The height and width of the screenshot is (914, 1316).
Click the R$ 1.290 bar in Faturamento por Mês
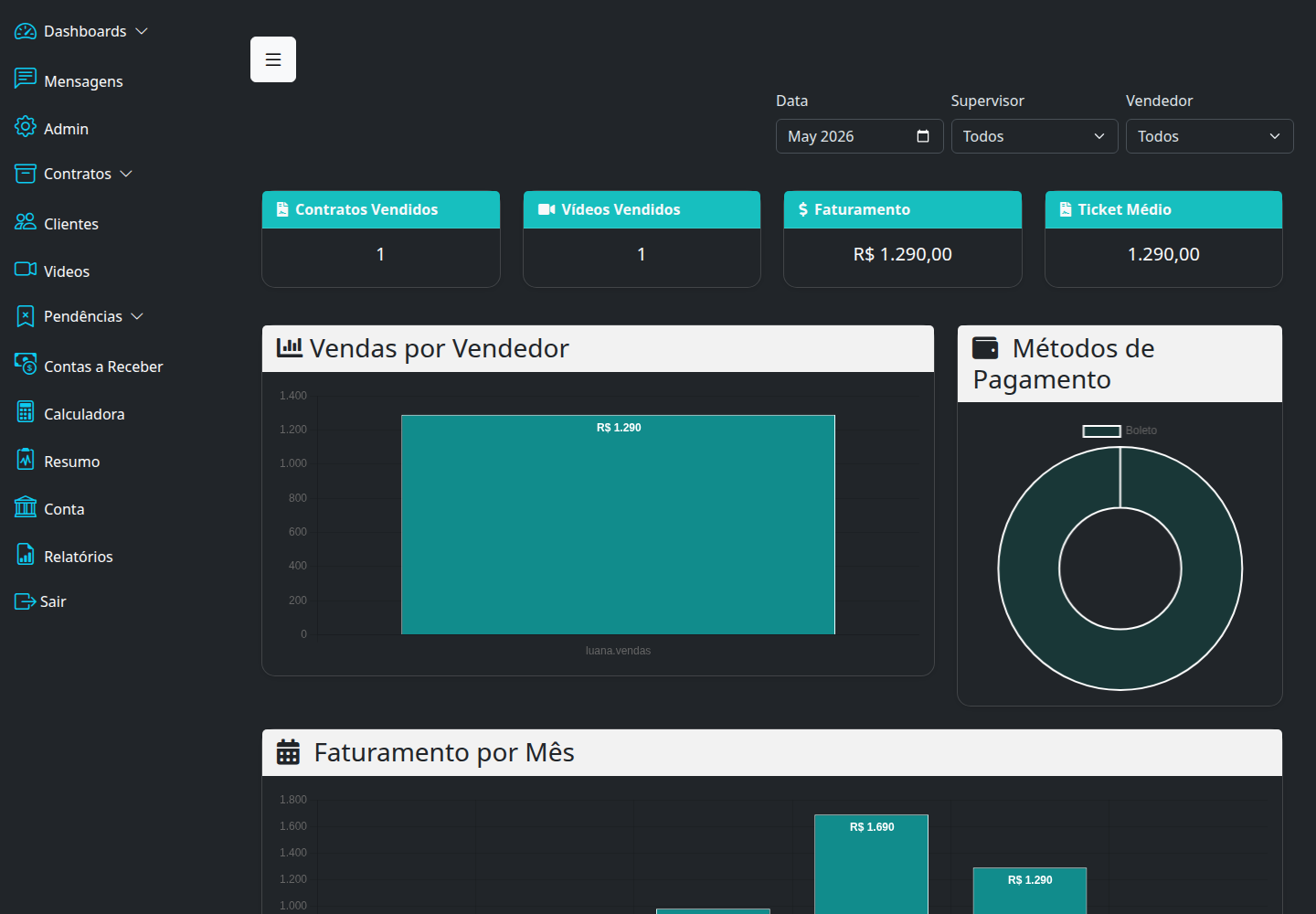tap(1030, 890)
